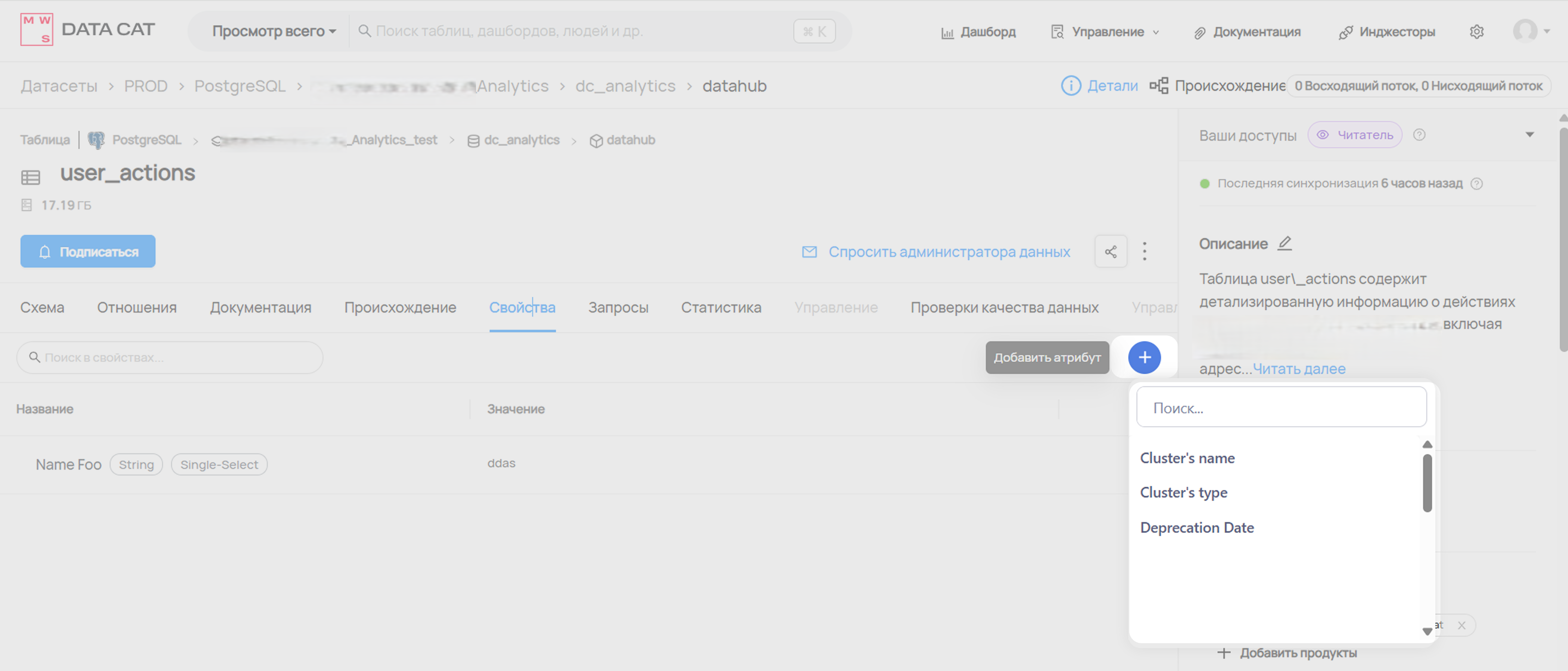The width and height of the screenshot is (1568, 671).
Task: Click help icon beside last synchronization
Action: coord(1477,184)
